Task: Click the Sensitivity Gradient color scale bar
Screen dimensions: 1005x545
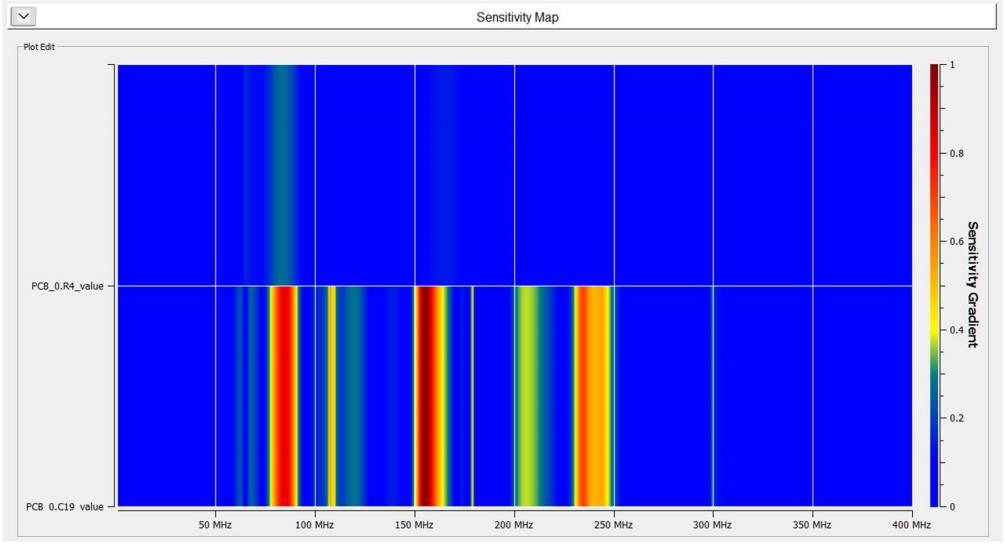Action: coord(934,285)
